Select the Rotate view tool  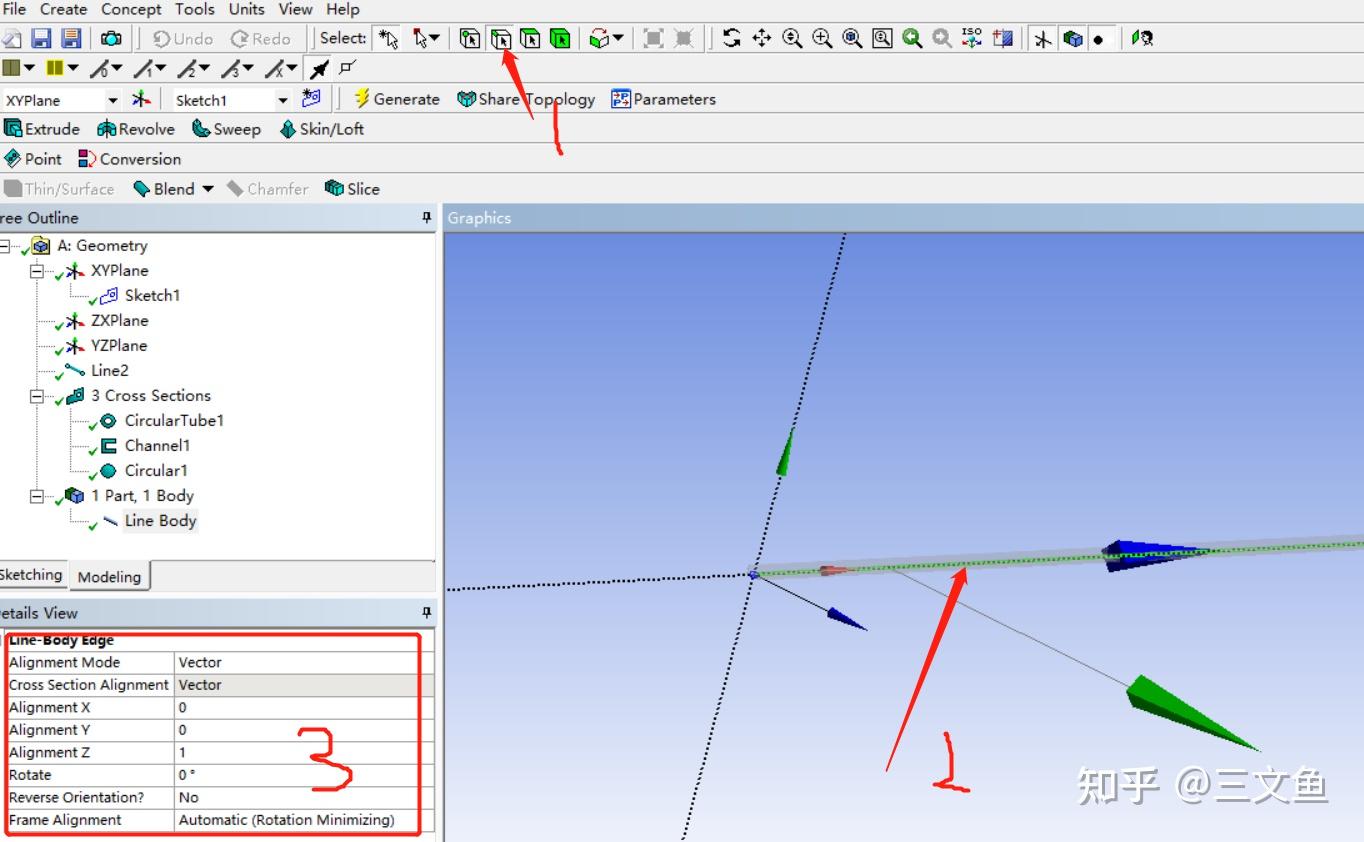coord(732,38)
